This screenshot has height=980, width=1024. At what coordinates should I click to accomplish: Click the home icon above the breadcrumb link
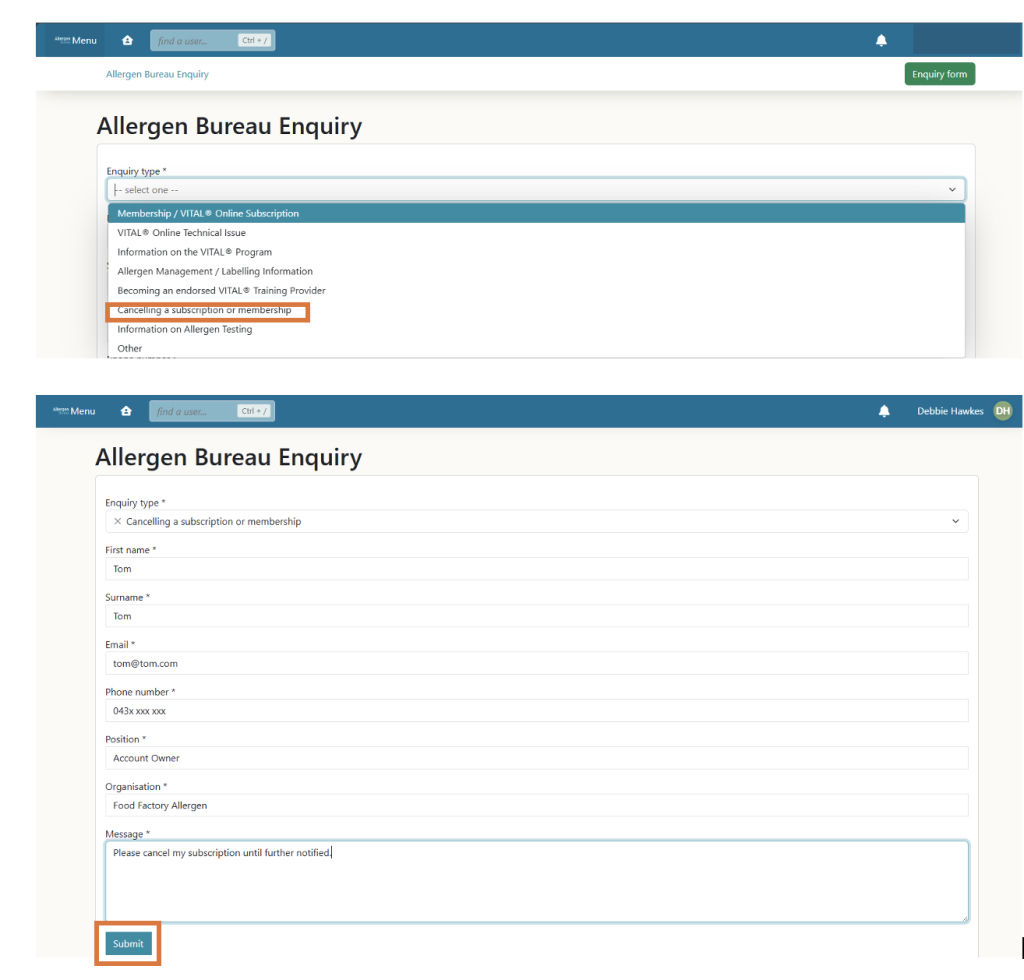coord(127,41)
